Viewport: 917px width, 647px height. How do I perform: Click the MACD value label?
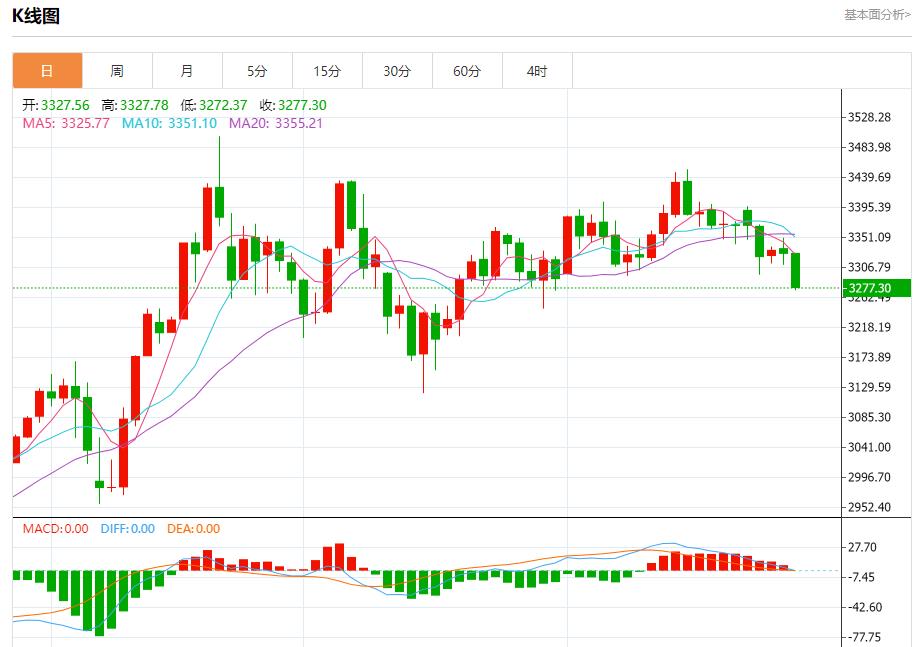(x=55, y=529)
